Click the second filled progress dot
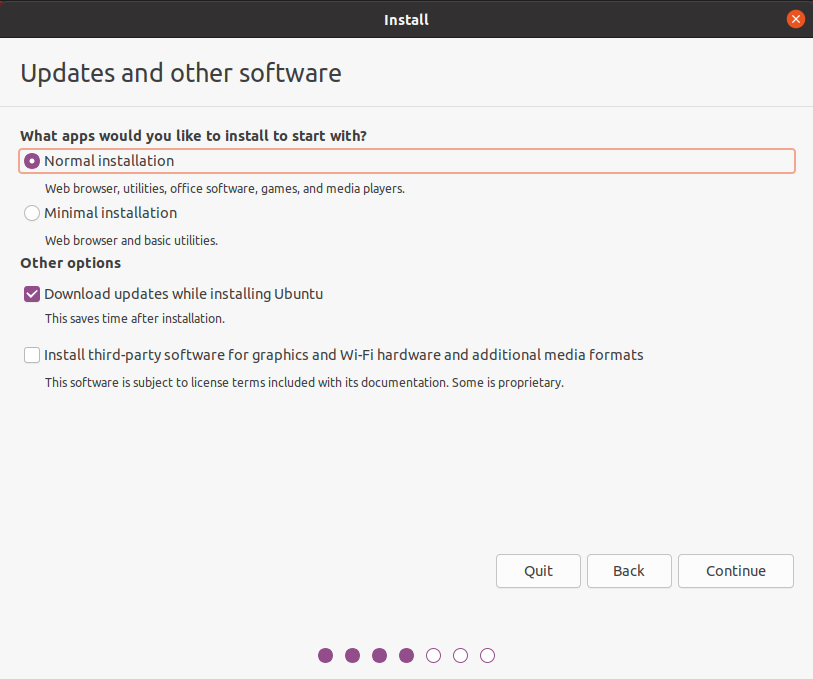This screenshot has width=813, height=679. [x=352, y=656]
